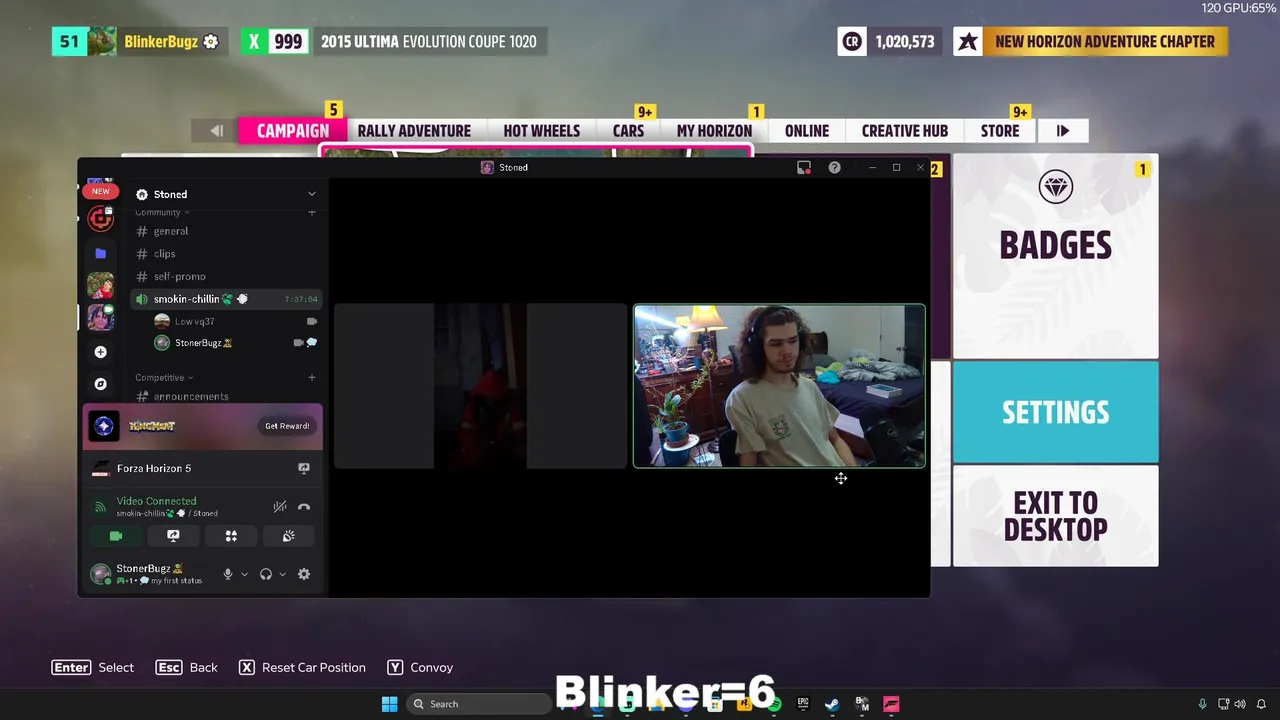Switch to the Cars tab
Image resolution: width=1280 pixels, height=720 pixels.
[628, 131]
